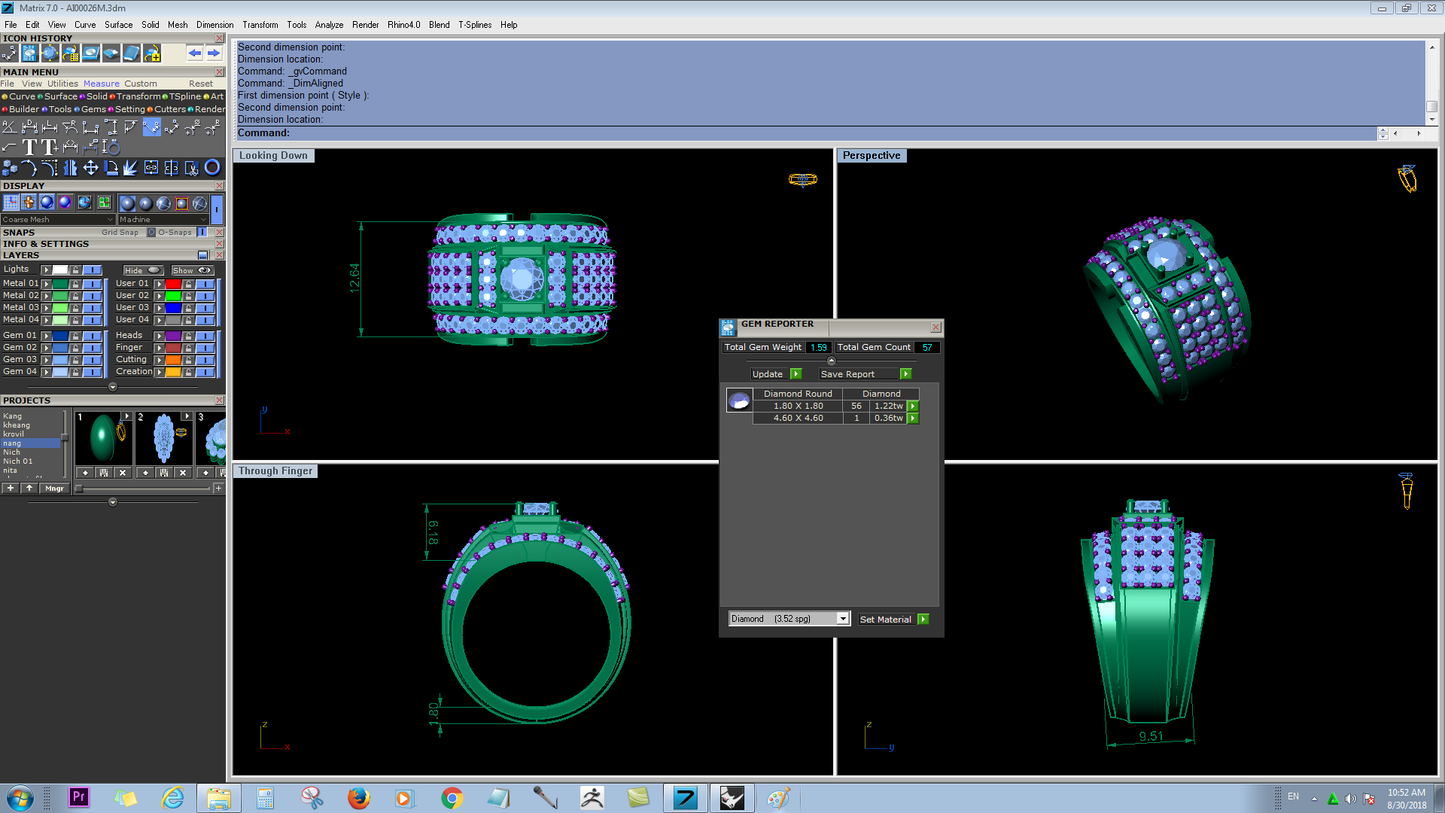Screen dimensions: 1445x813
Task: Toggle visibility of User 01 layer
Action: [205, 283]
